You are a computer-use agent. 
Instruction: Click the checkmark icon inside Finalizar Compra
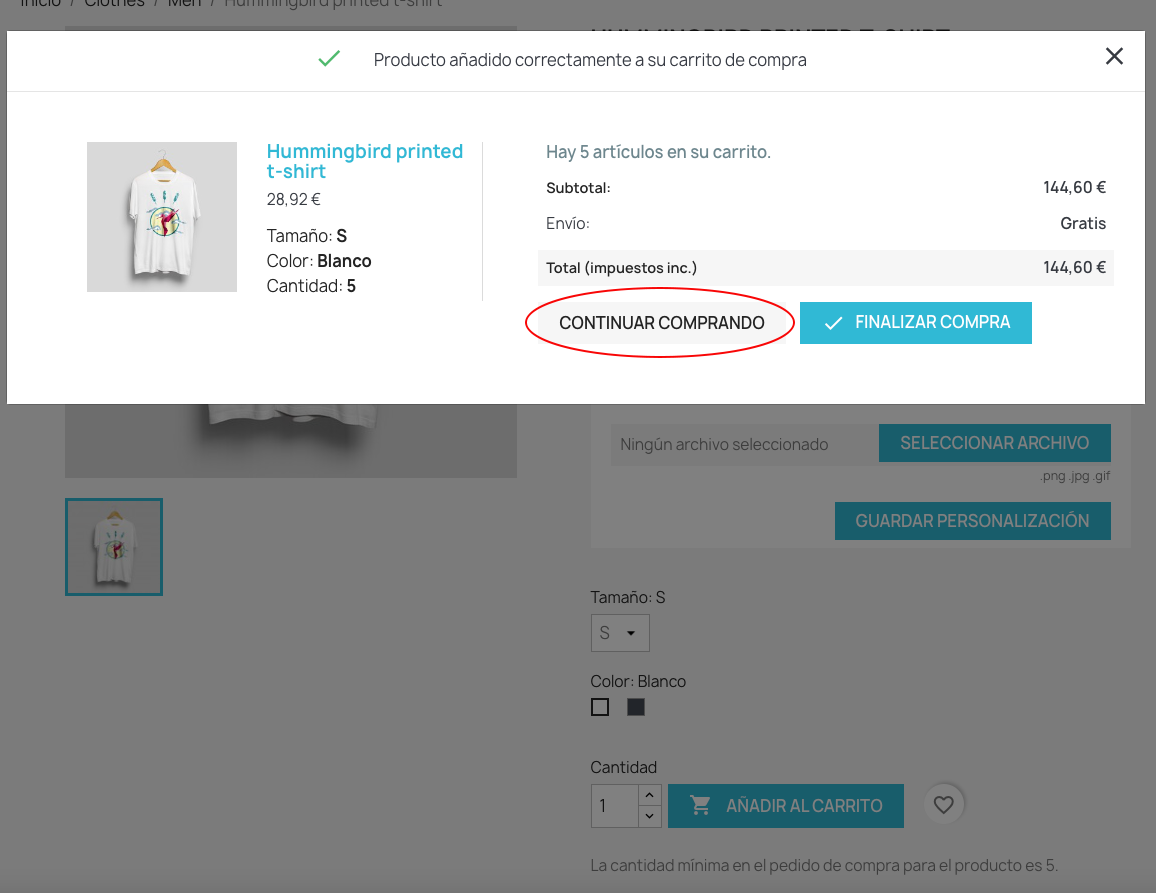pyautogui.click(x=832, y=322)
